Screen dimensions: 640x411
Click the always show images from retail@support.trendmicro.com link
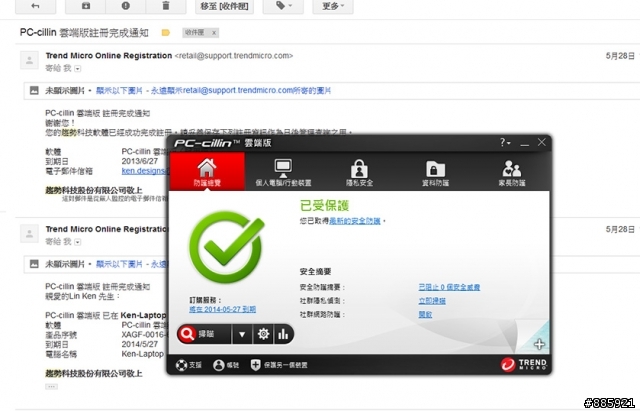241,91
